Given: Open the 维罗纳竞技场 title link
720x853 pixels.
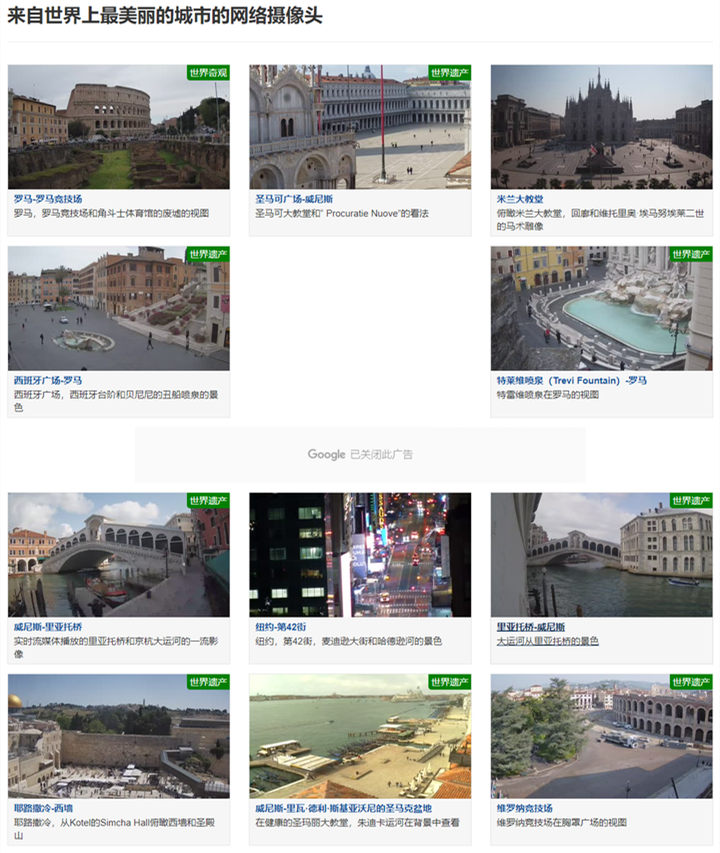Looking at the screenshot, I should click(525, 808).
